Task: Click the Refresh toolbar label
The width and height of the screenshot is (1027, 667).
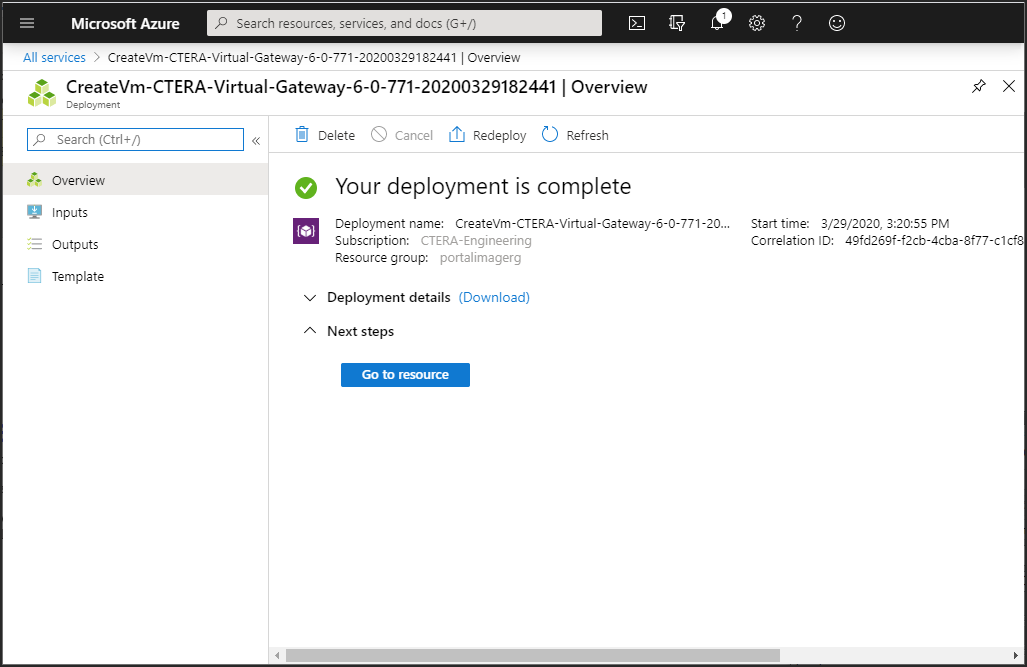Action: pyautogui.click(x=587, y=135)
